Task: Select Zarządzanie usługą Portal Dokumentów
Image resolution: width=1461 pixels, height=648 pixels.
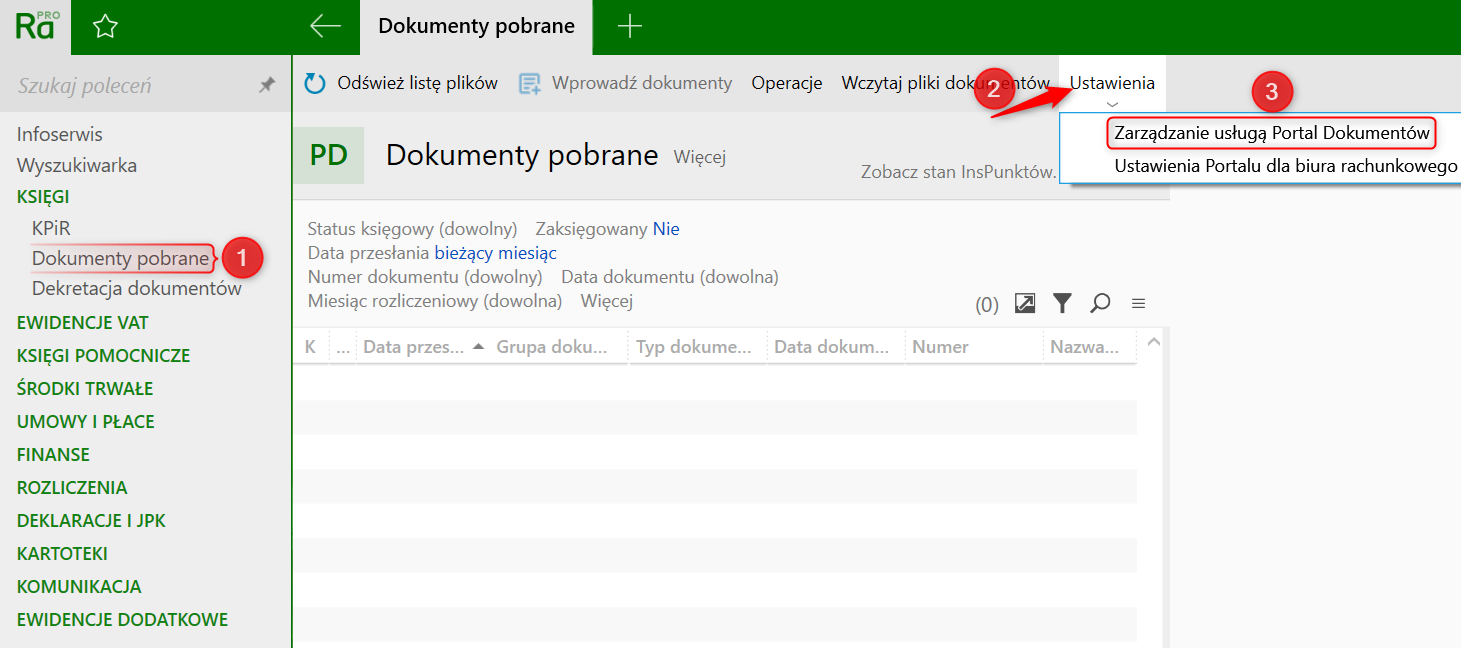Action: pos(1272,133)
